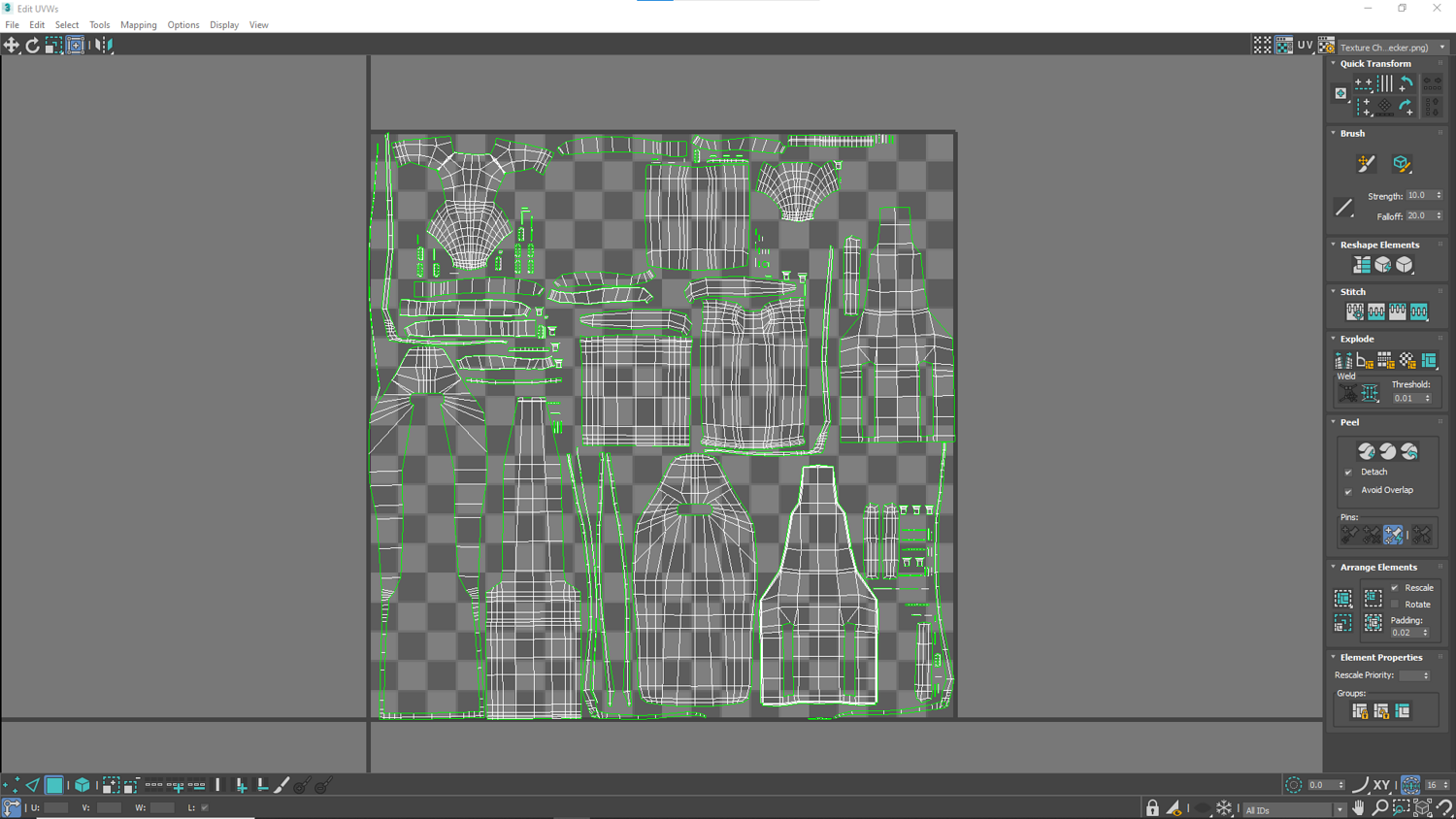
Task: Click the Straighten Selection icon in Reshape Elements
Action: [1362, 265]
